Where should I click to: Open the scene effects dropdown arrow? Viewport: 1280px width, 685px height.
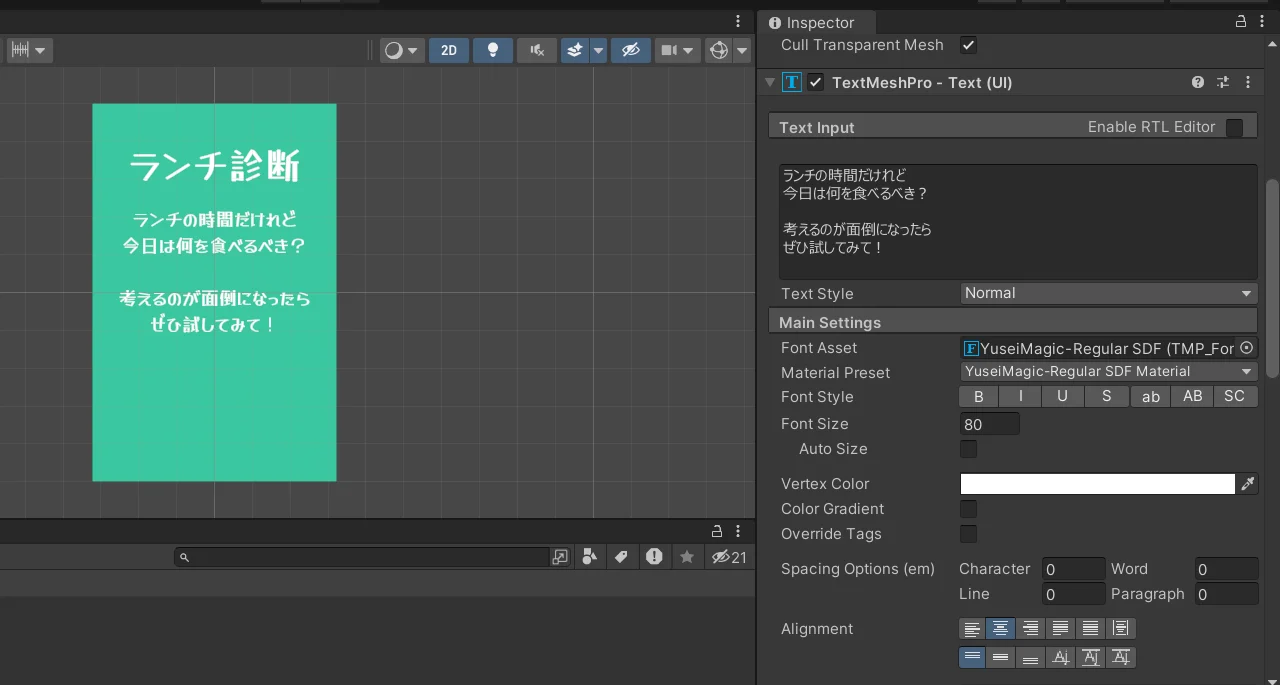[x=598, y=50]
